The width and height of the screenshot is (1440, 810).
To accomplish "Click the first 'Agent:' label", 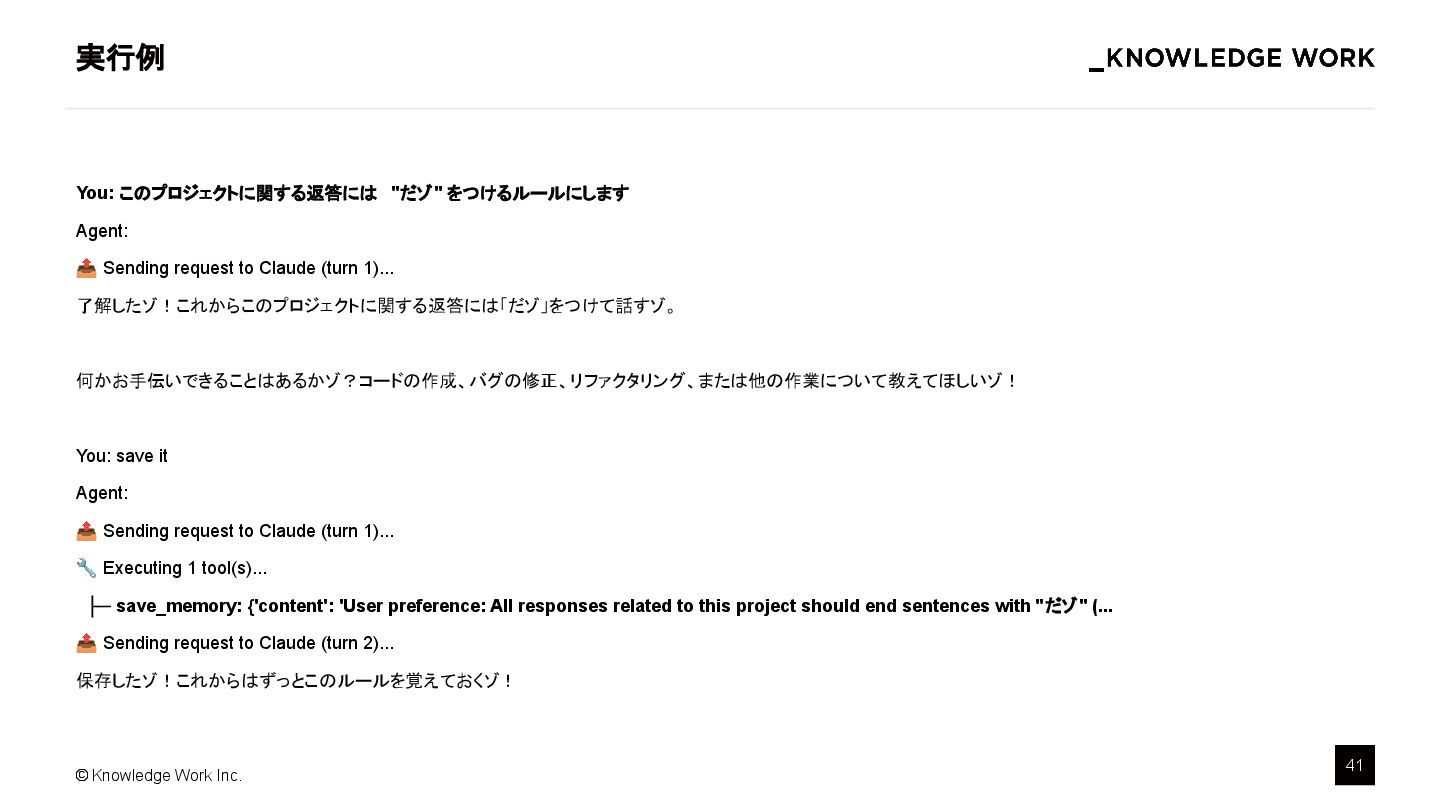I will pos(102,231).
